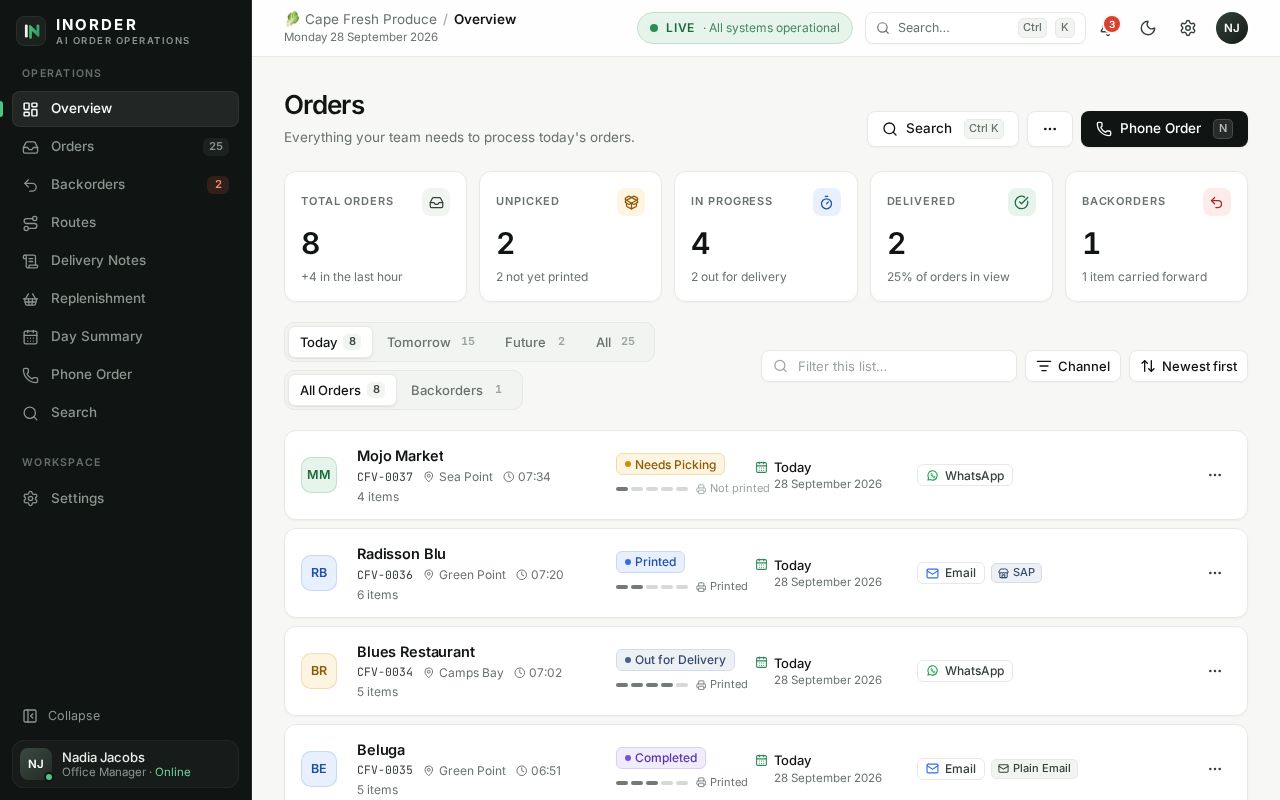
Task: Open the Newest first sort dropdown
Action: 1188,366
